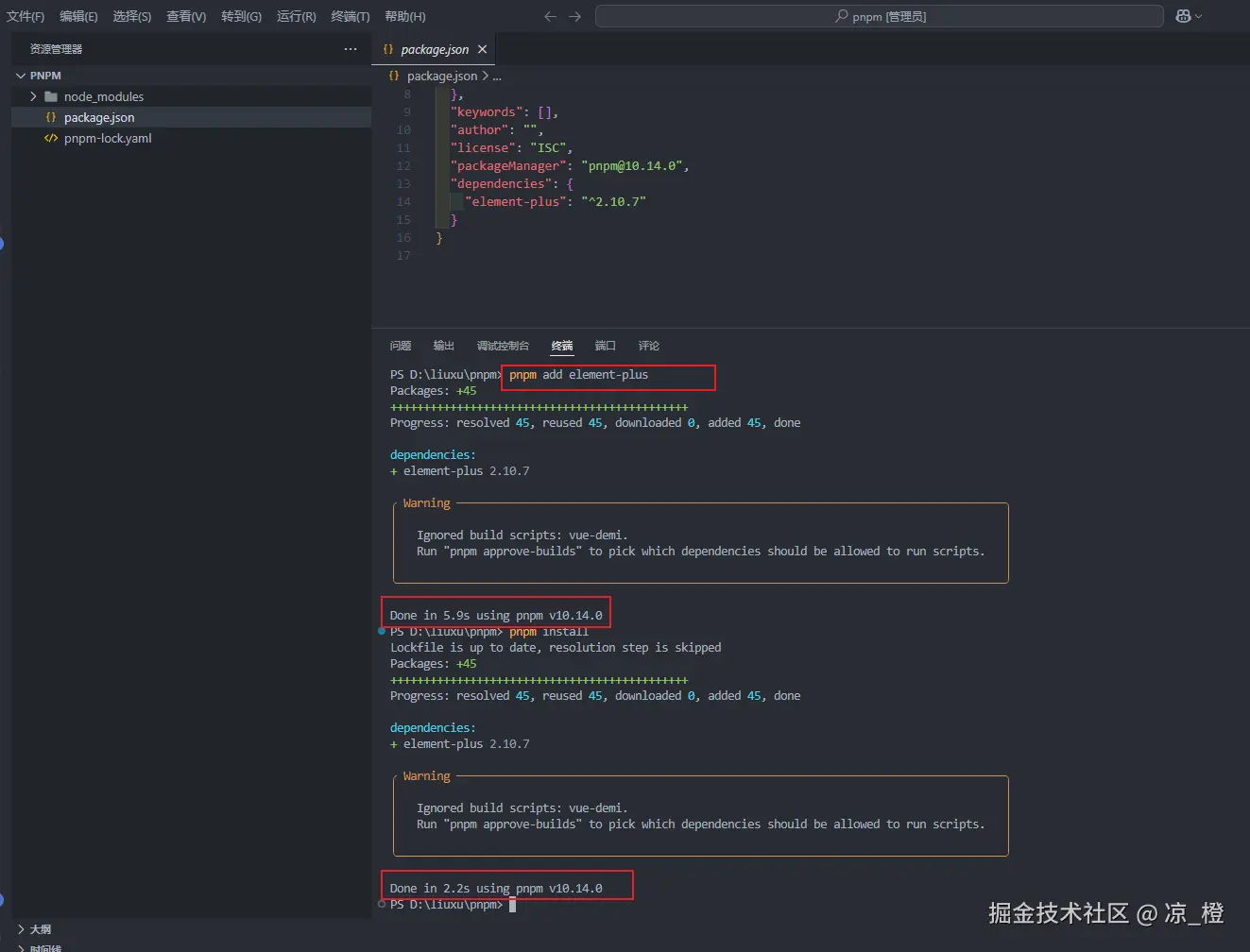Switch to the 评论 panel tab

pos(649,346)
